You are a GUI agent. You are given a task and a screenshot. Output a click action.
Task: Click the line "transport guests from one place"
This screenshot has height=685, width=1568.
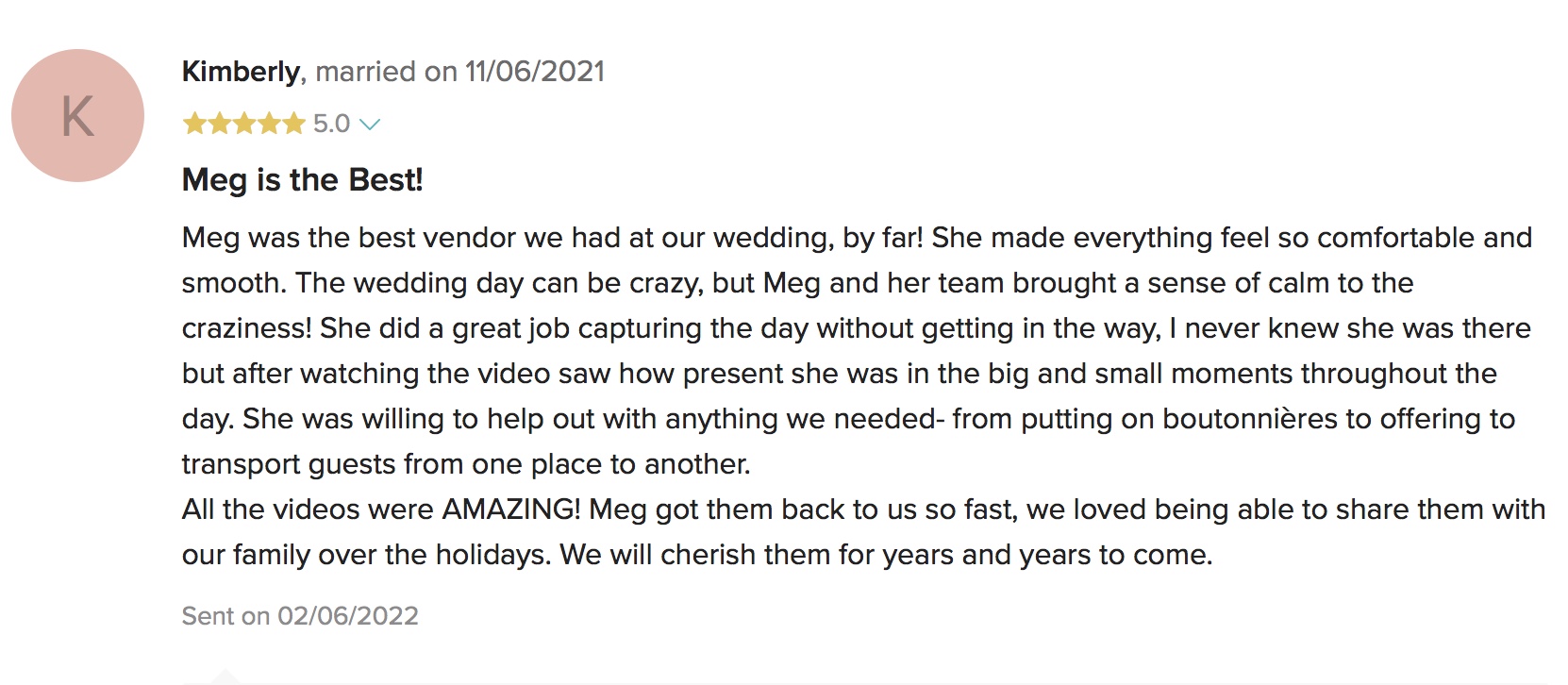click(466, 464)
